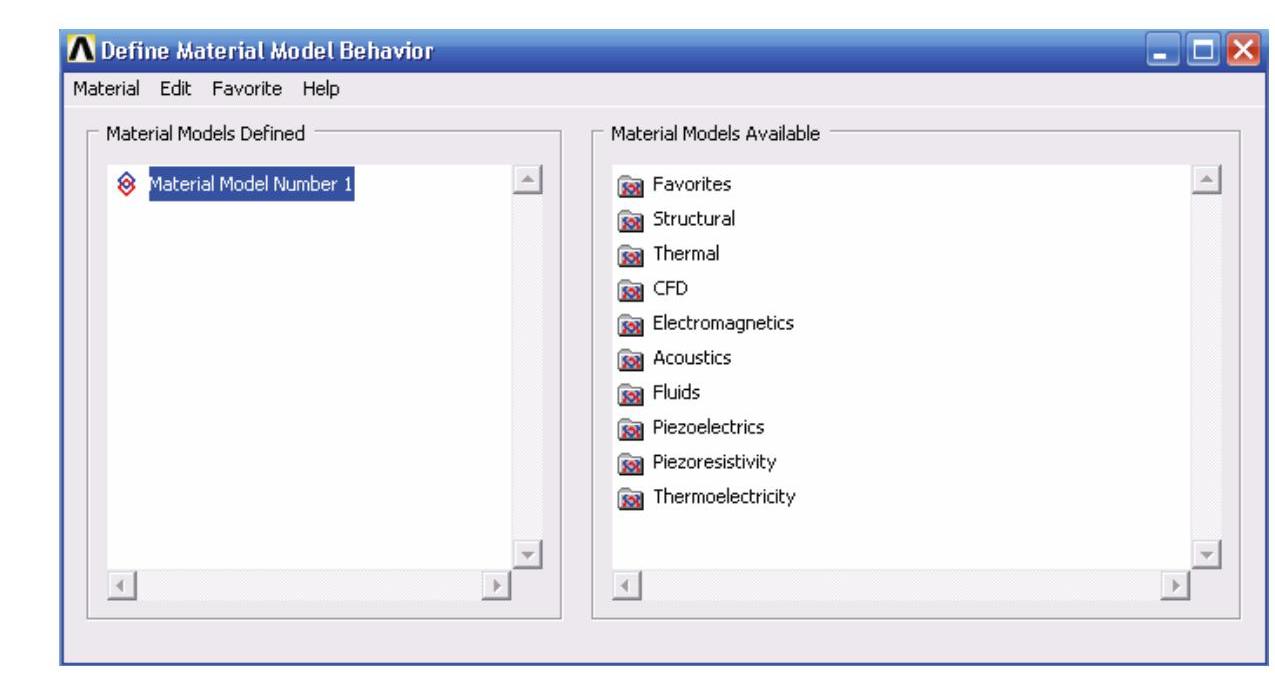Click the Acoustics folder icon

631,358
